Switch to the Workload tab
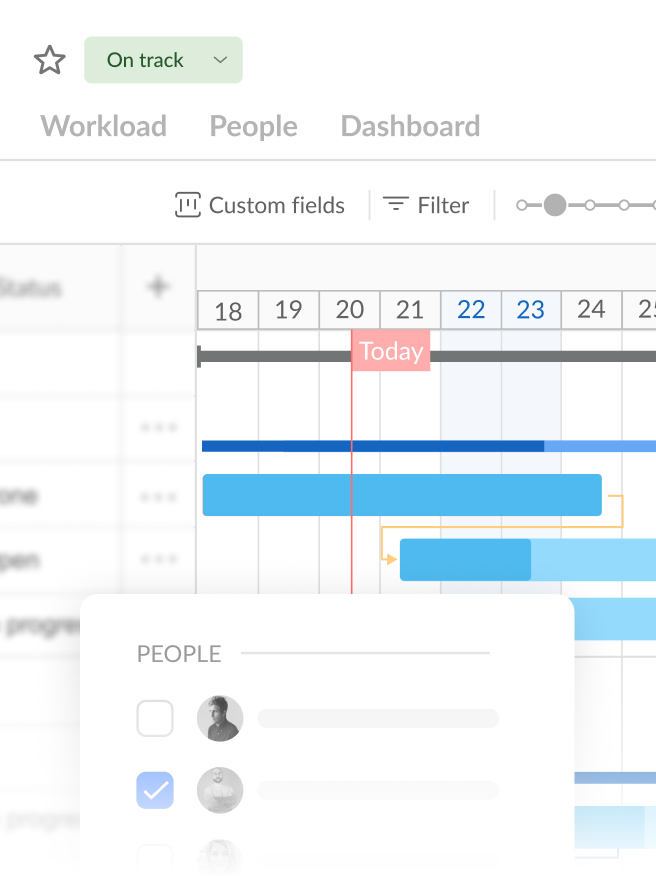The image size is (656, 876). point(104,126)
